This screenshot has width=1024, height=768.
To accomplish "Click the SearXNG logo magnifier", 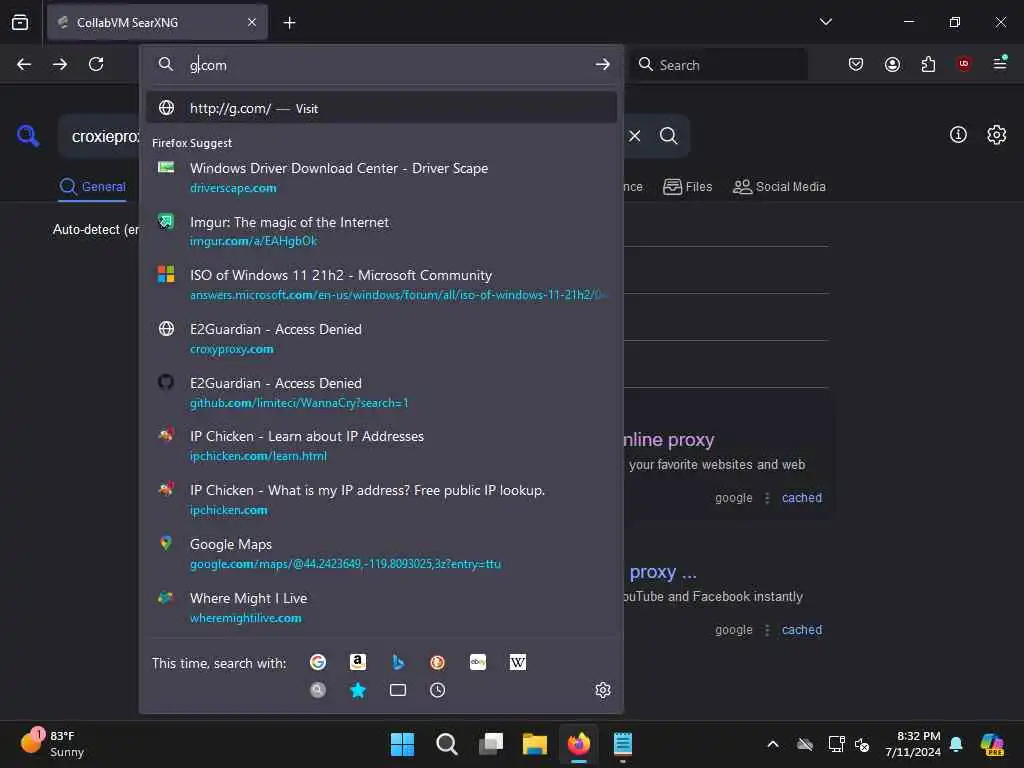I will coord(28,136).
